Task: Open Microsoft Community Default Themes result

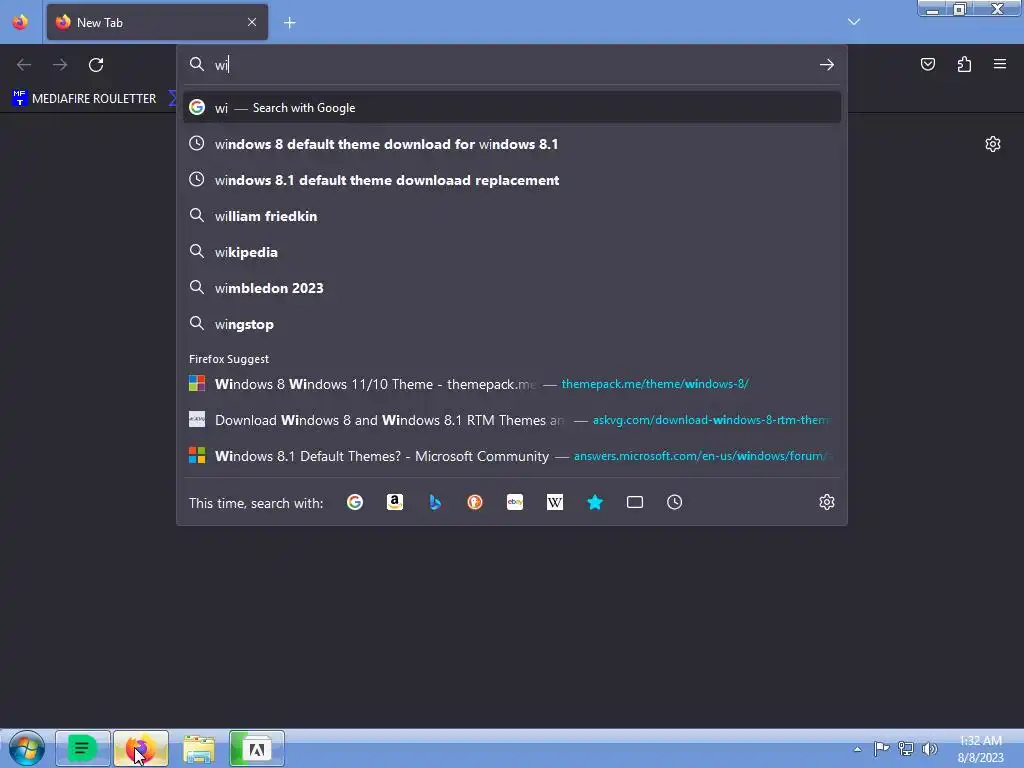Action: [512, 456]
